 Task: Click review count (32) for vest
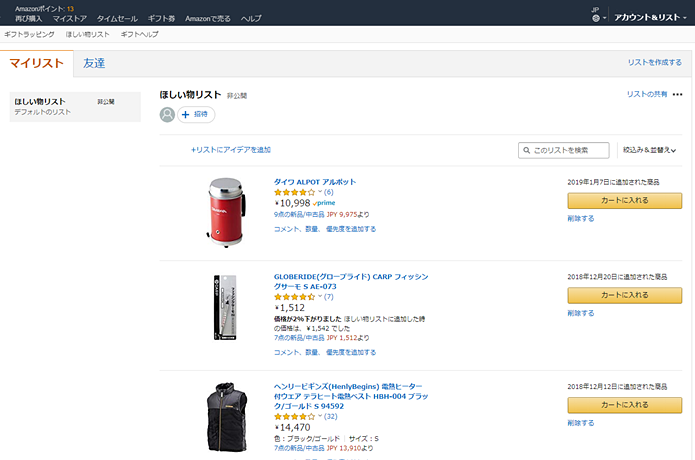click(x=331, y=417)
